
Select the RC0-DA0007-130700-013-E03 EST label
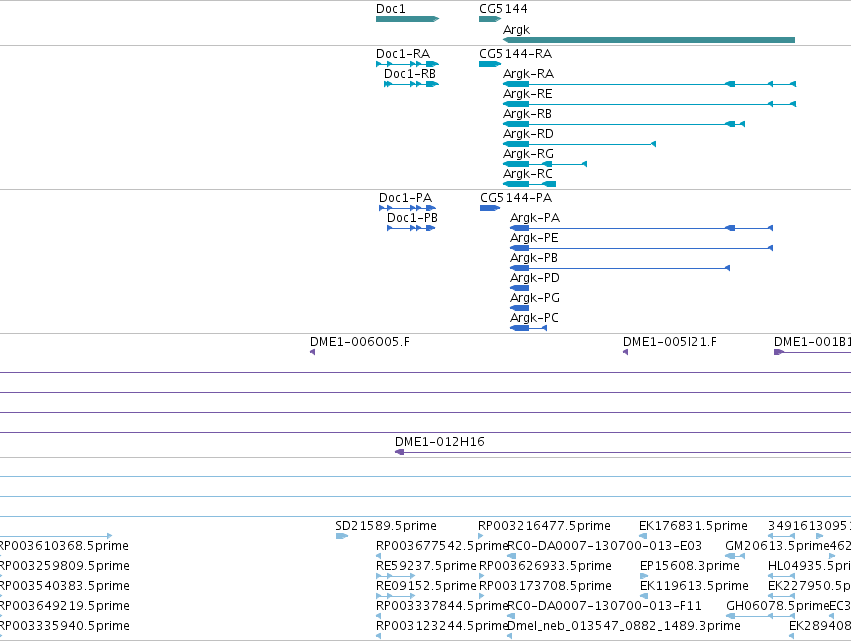click(604, 546)
